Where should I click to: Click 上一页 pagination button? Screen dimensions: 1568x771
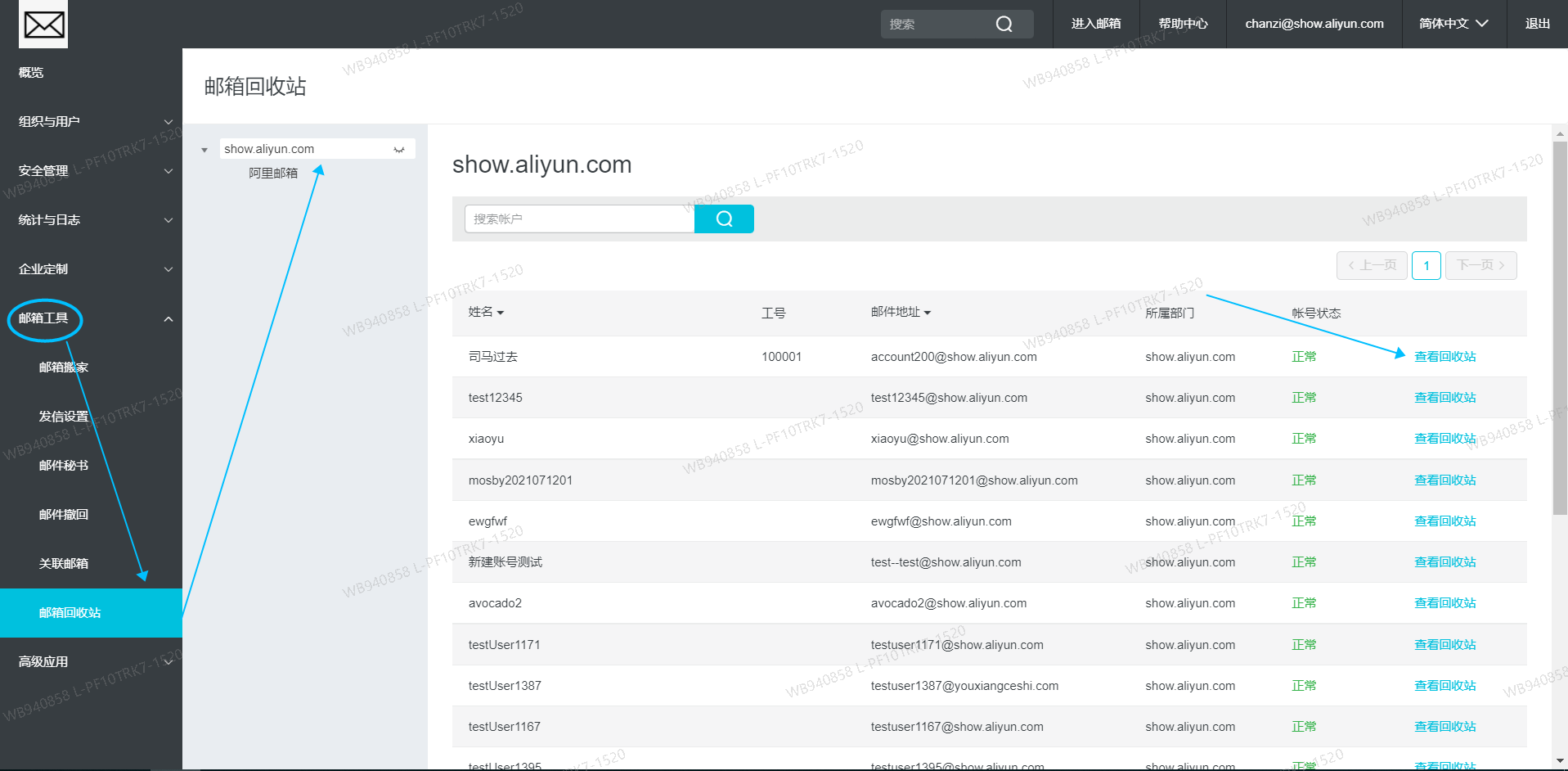[1372, 265]
